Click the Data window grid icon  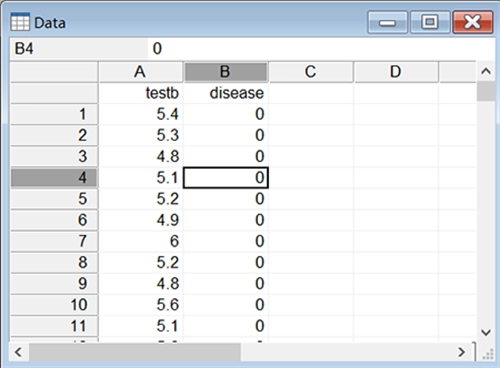pyautogui.click(x=20, y=22)
